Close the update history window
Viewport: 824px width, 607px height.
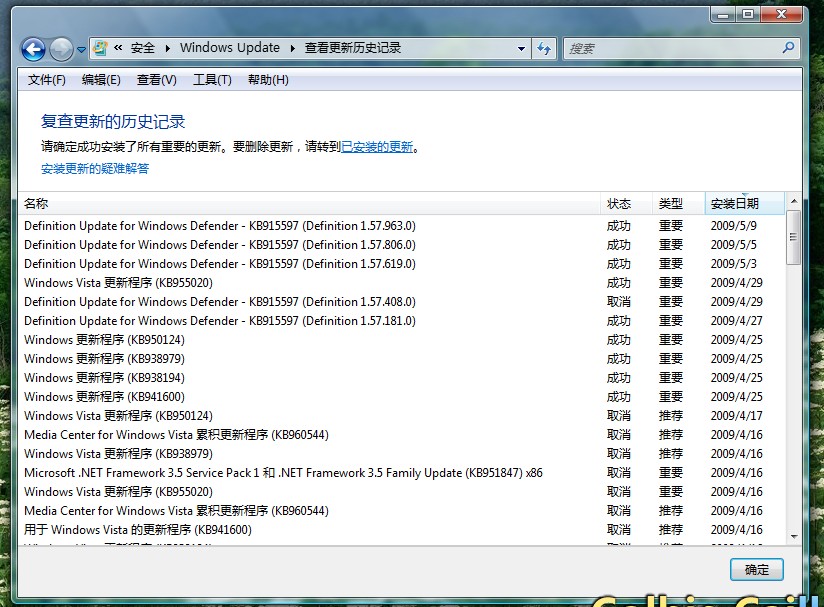[x=781, y=15]
